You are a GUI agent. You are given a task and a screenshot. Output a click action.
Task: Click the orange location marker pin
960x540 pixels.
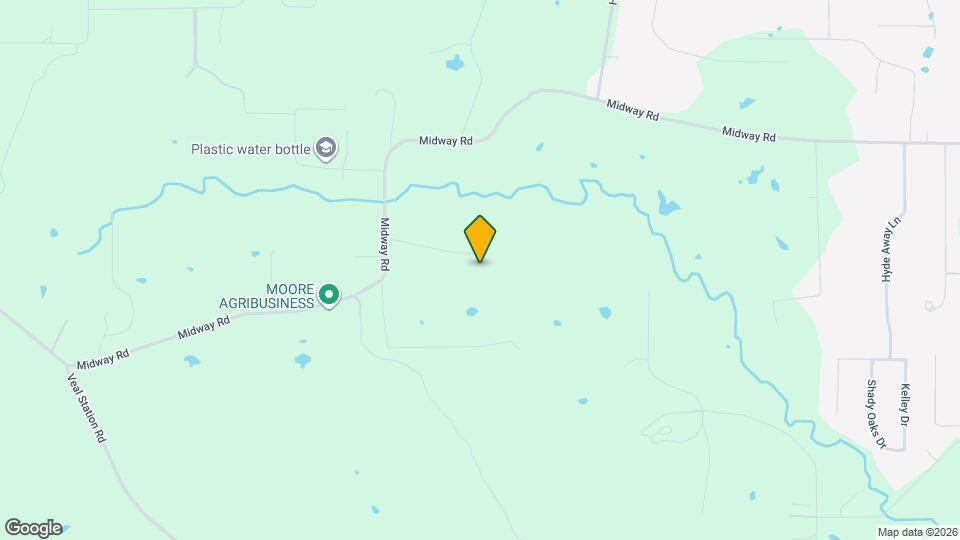click(x=480, y=239)
